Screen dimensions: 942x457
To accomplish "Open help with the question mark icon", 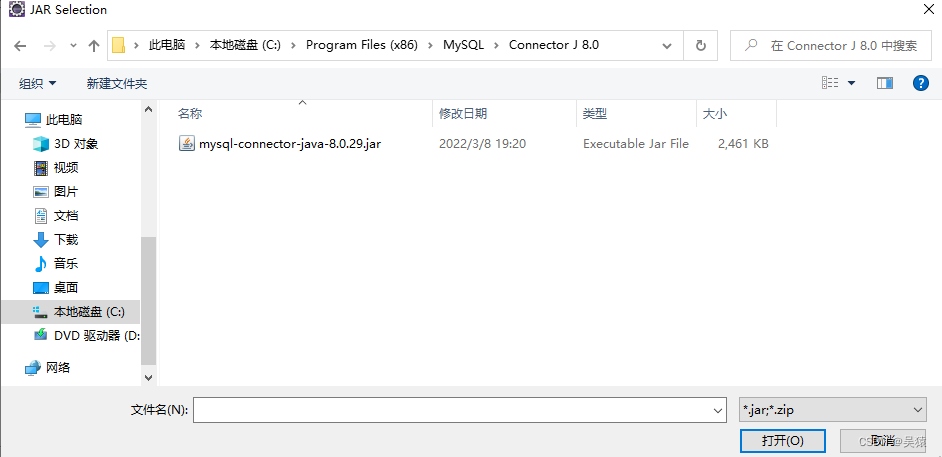I will point(921,83).
